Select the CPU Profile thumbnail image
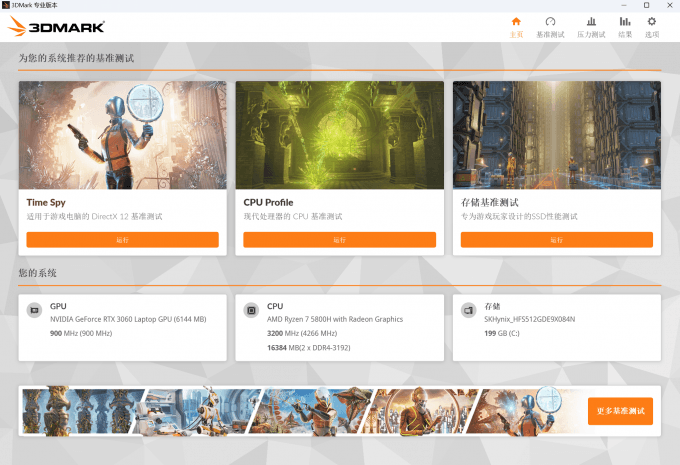Image resolution: width=680 pixels, height=465 pixels. 340,135
